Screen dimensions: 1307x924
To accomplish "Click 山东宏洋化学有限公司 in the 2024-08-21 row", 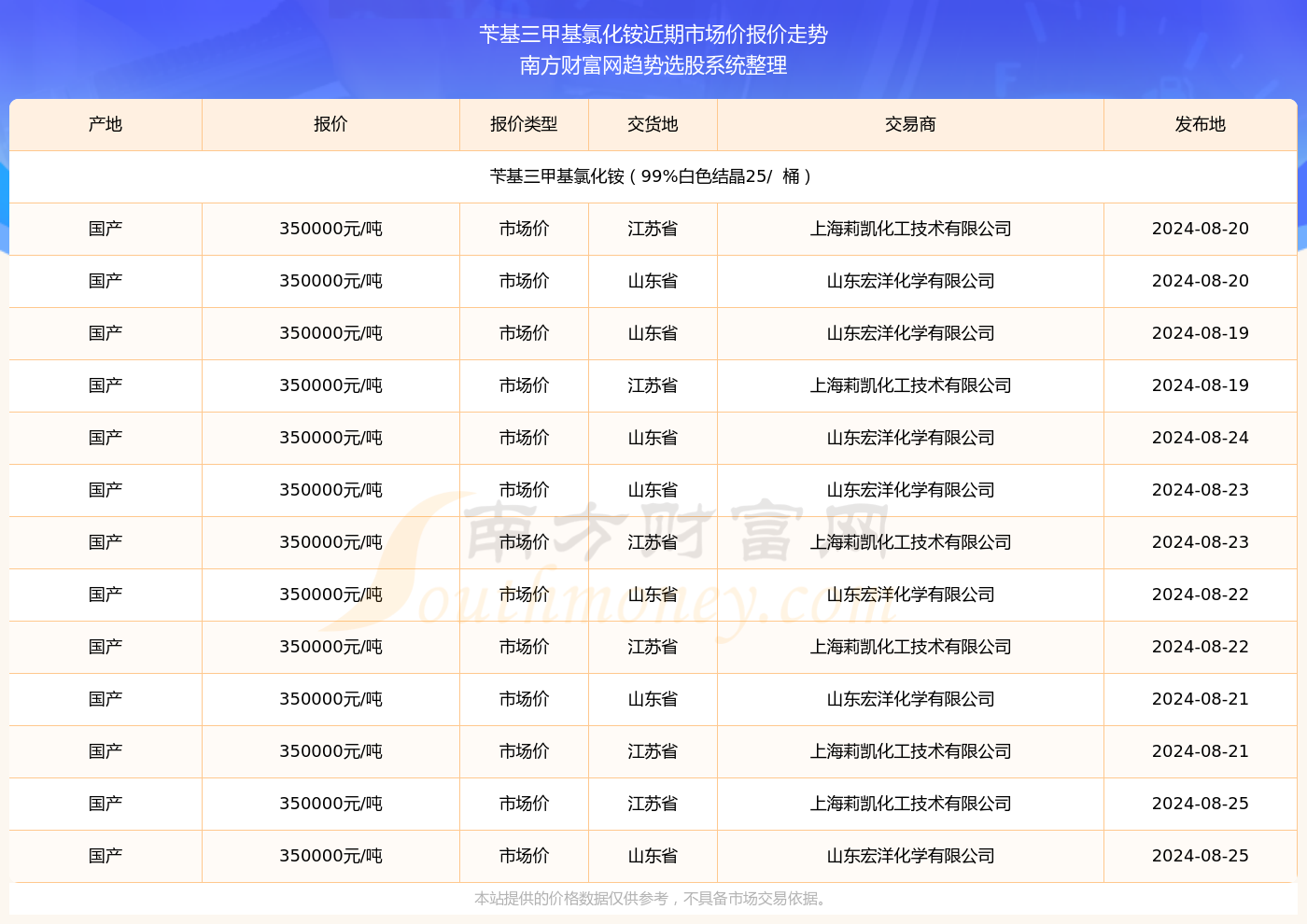I will [910, 699].
